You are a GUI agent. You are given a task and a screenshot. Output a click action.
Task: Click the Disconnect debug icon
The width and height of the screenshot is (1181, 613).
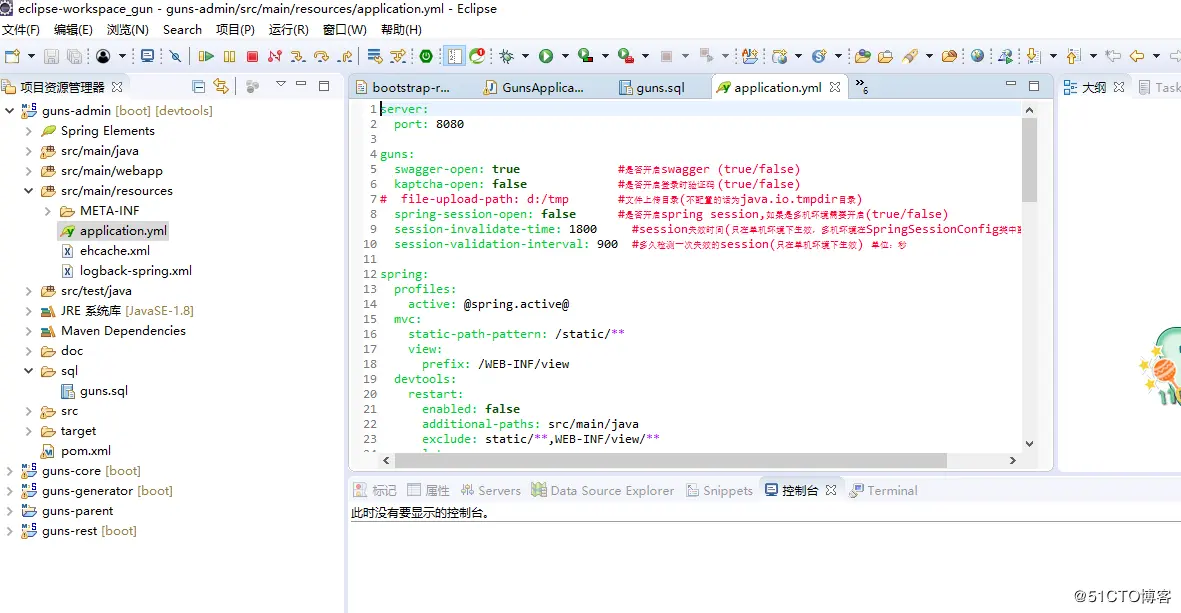[275, 56]
